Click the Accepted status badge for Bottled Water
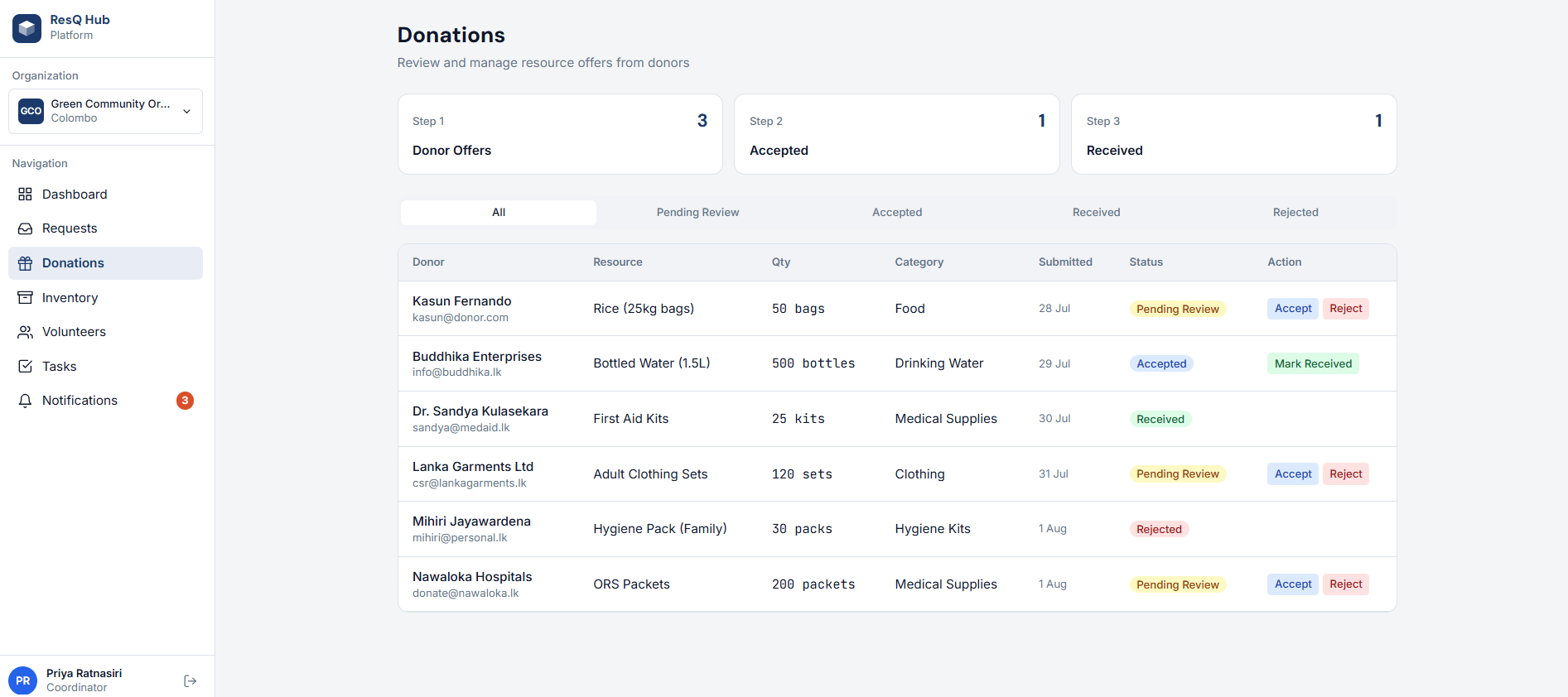Image resolution: width=1568 pixels, height=697 pixels. 1161,364
